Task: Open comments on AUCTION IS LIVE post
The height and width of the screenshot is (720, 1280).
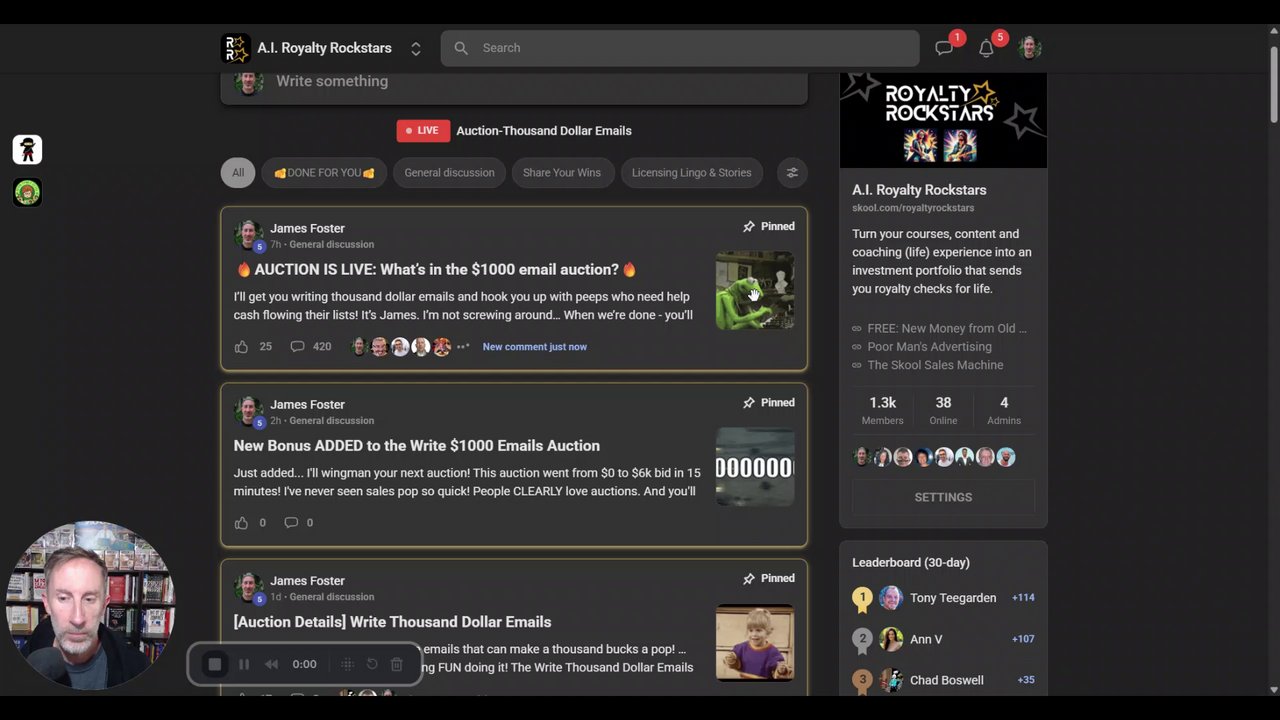Action: tap(297, 347)
